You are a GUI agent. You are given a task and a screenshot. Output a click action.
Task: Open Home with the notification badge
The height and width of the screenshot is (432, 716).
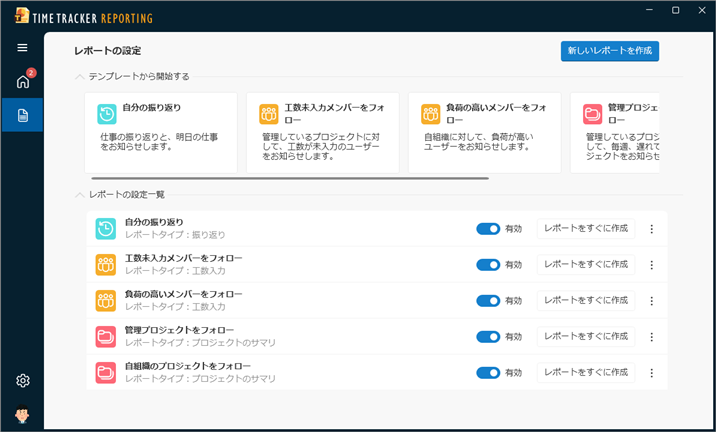pyautogui.click(x=22, y=82)
